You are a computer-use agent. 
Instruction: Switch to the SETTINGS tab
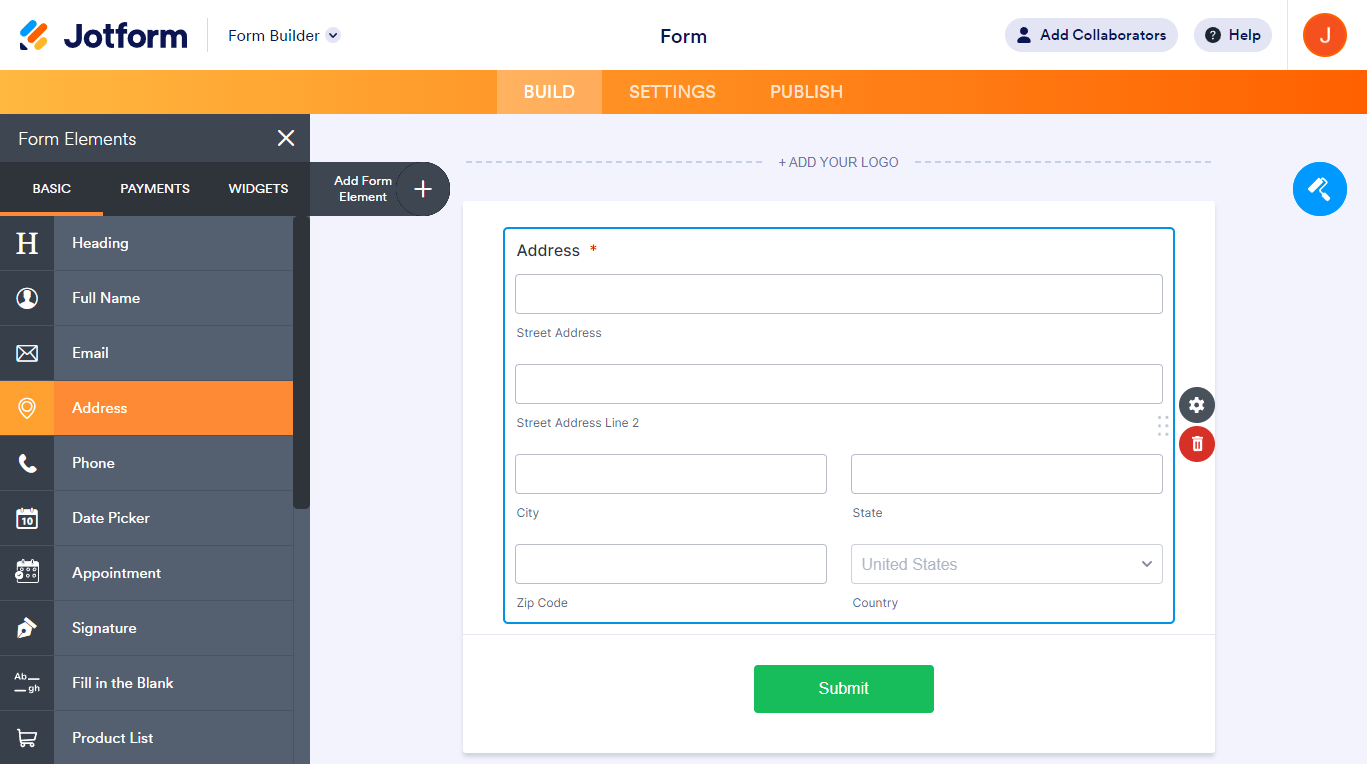672,92
